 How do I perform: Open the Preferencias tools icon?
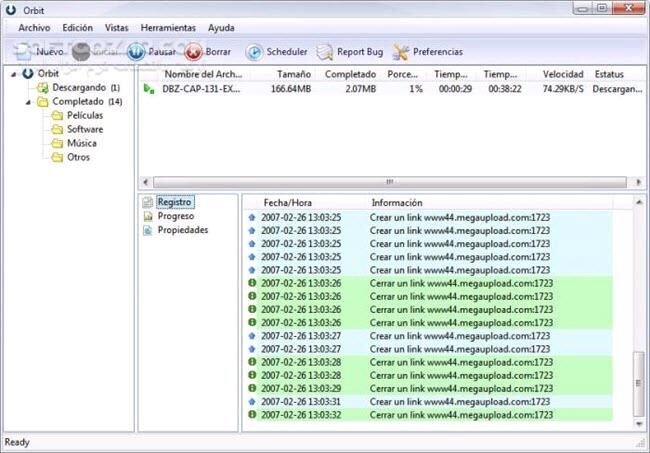(x=400, y=52)
